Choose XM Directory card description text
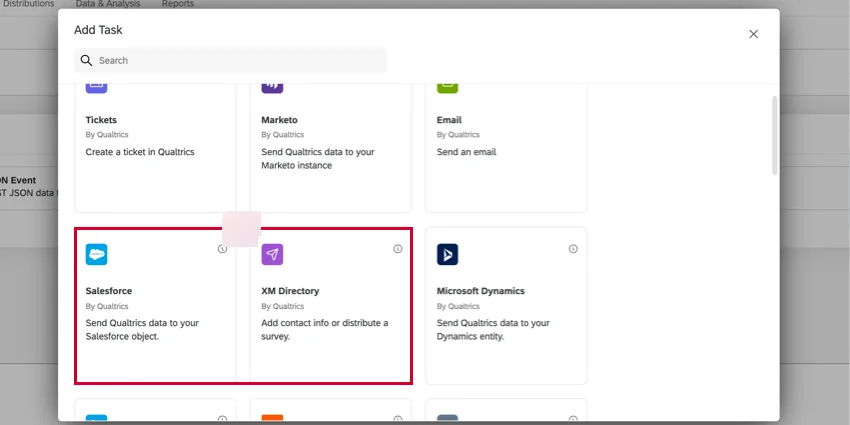 click(324, 329)
